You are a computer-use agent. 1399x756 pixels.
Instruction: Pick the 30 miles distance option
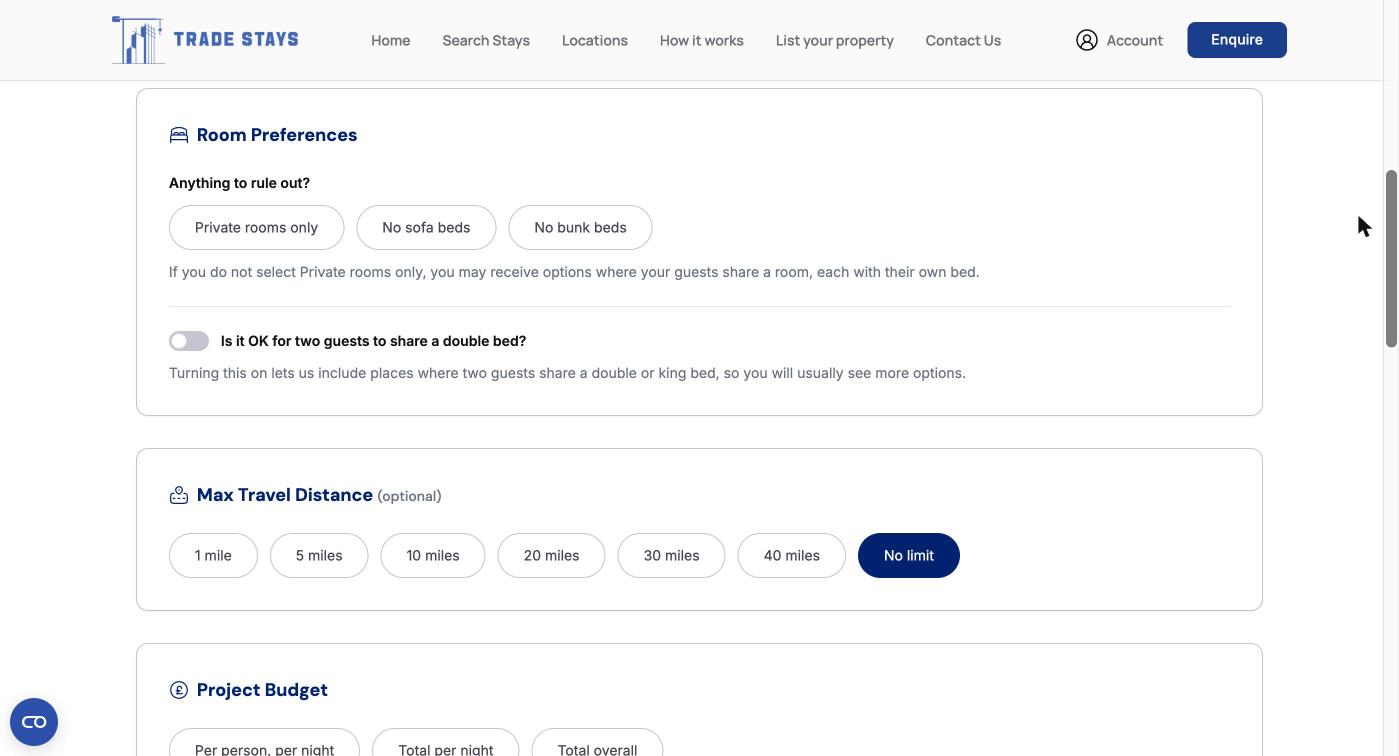pos(671,556)
